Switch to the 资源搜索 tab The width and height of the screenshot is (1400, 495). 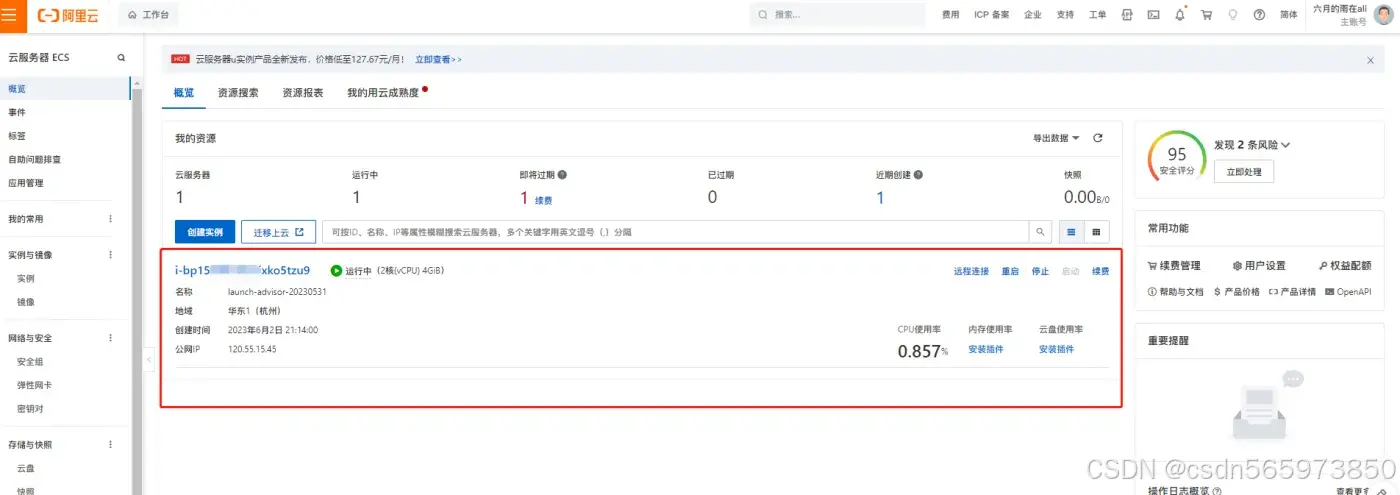tap(238, 93)
